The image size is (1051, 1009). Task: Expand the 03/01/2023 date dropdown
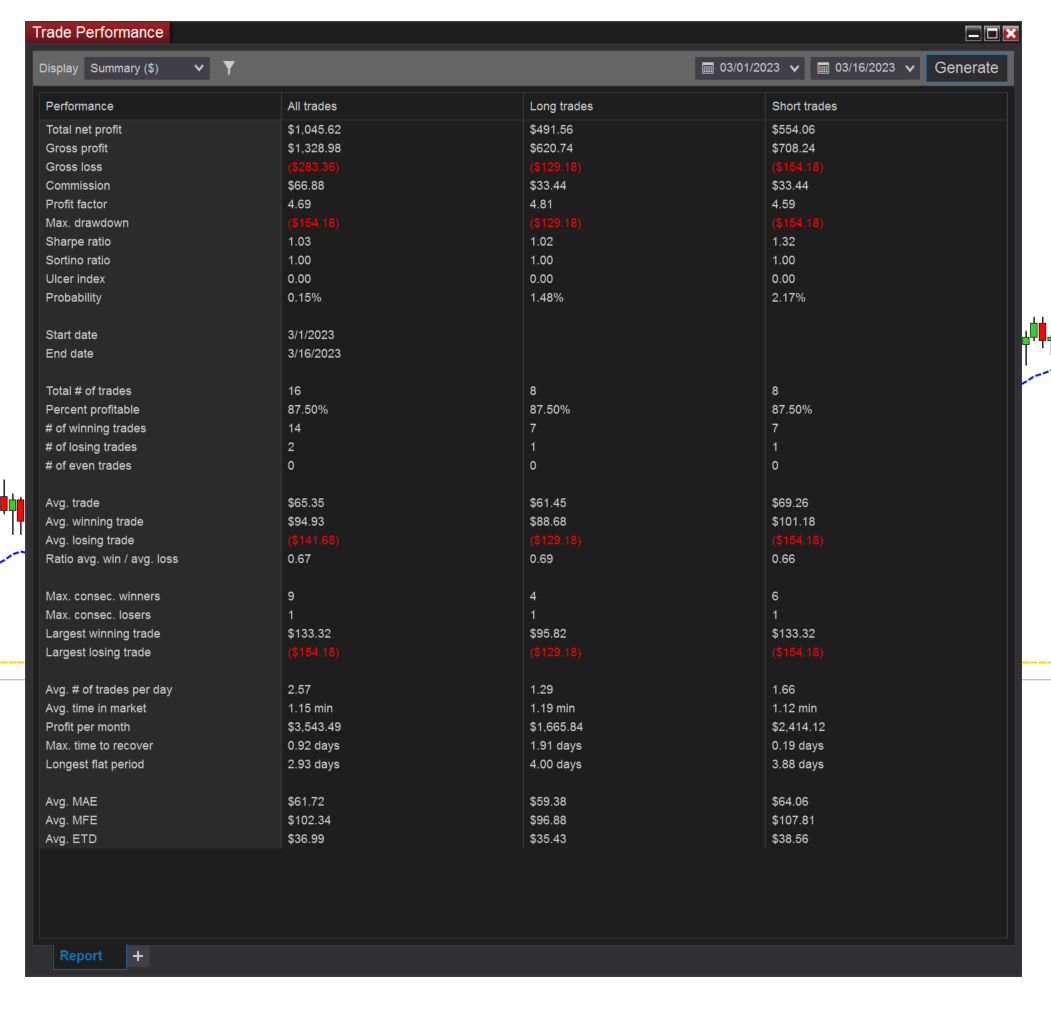coord(794,68)
